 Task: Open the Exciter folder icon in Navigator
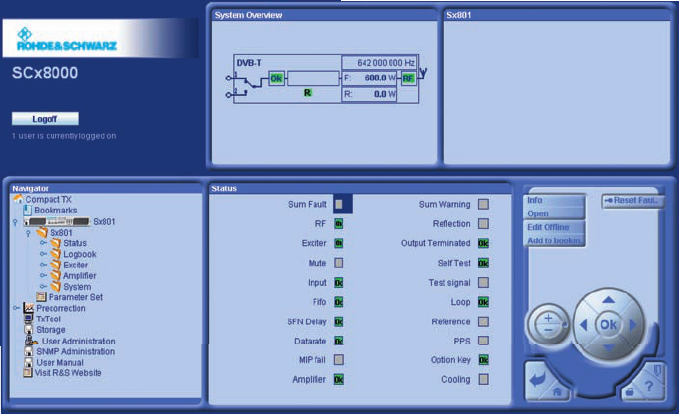[55, 265]
